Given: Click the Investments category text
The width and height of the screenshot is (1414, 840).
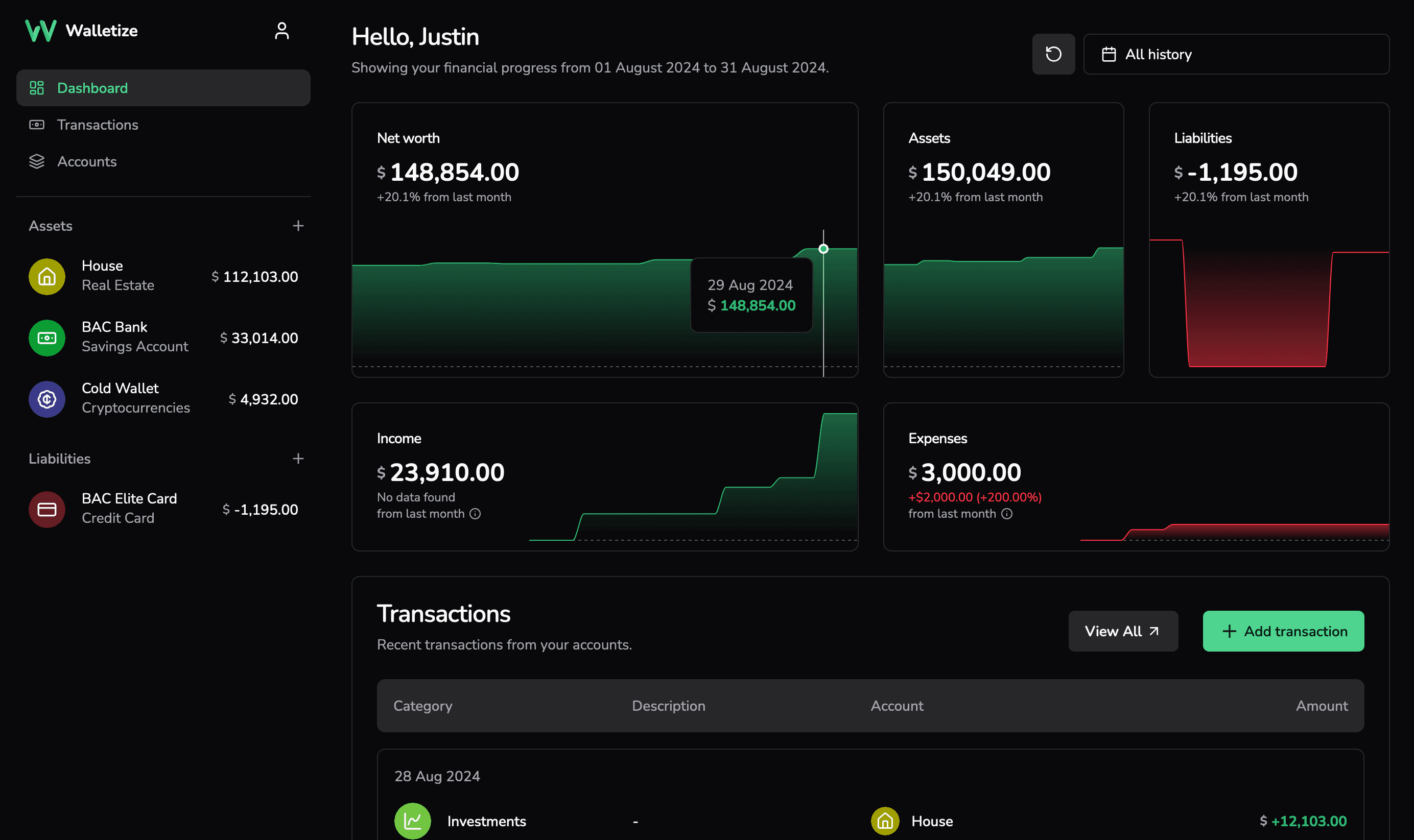Looking at the screenshot, I should pyautogui.click(x=486, y=821).
